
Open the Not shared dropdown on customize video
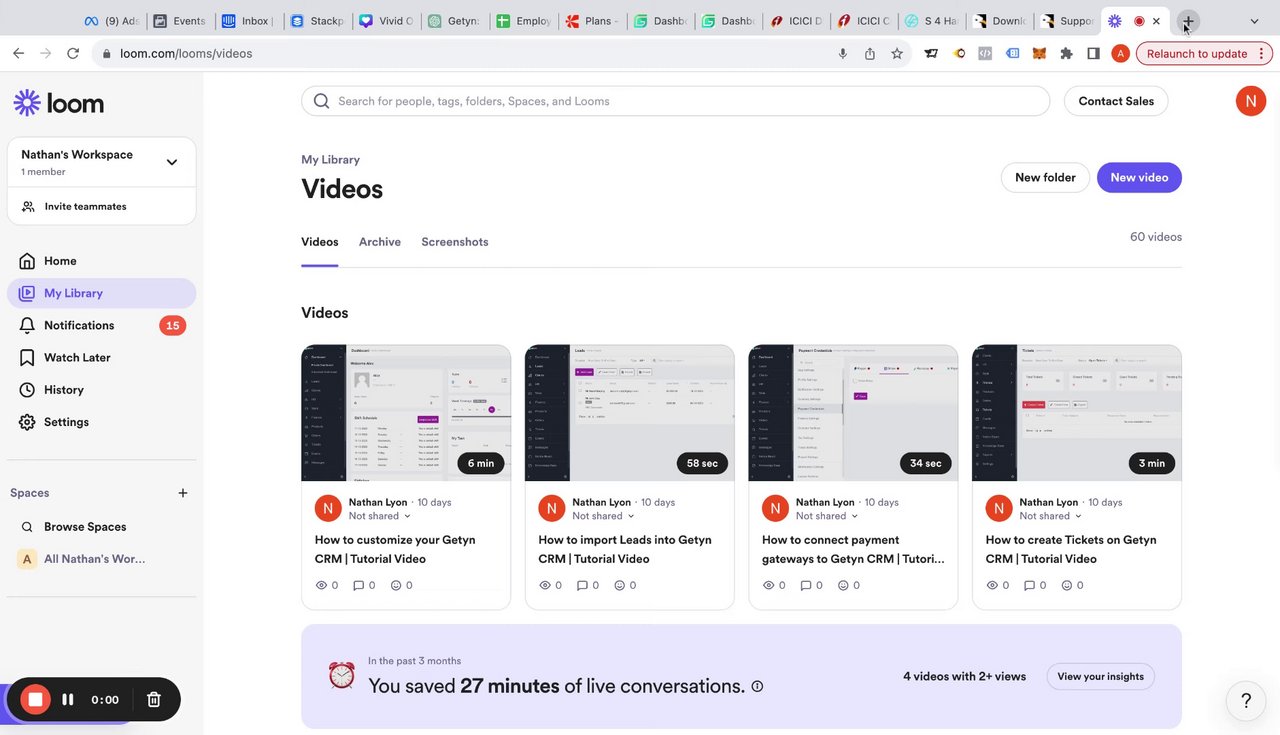click(x=380, y=516)
